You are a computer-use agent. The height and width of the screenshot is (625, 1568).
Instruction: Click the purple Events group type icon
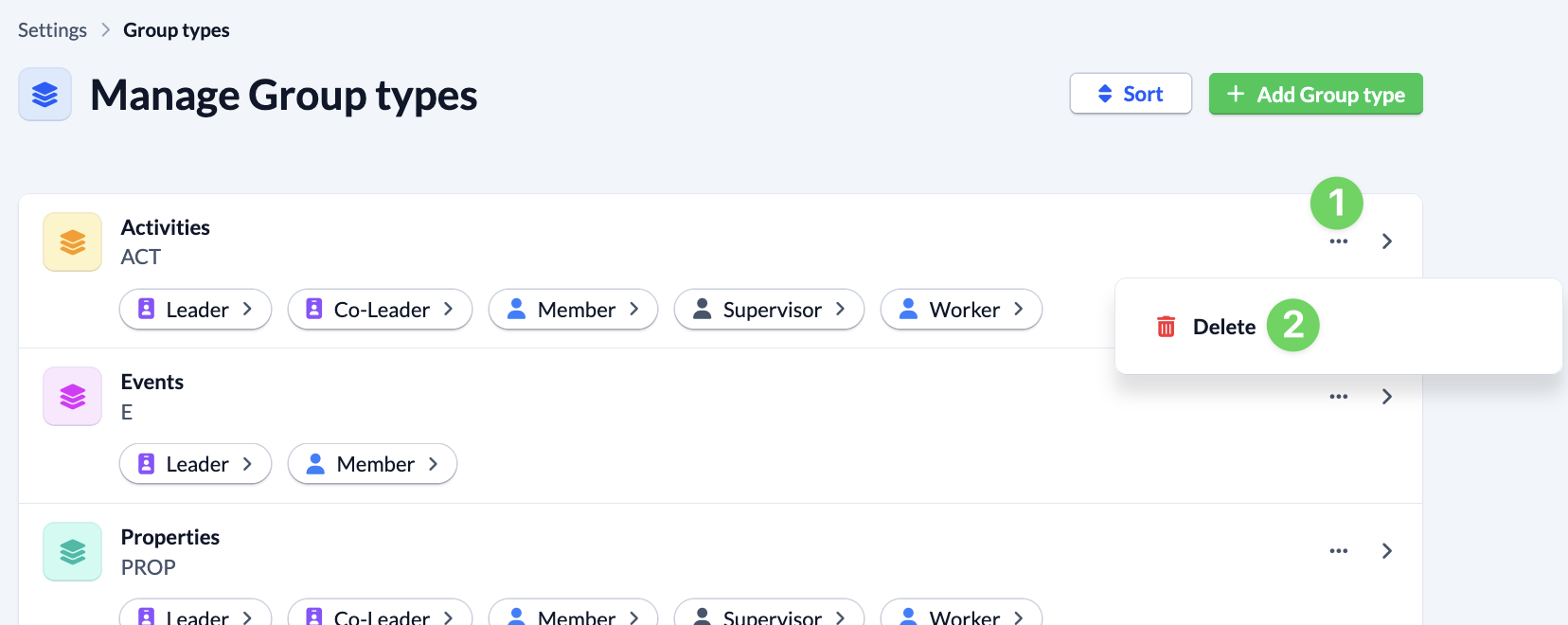[x=72, y=397]
